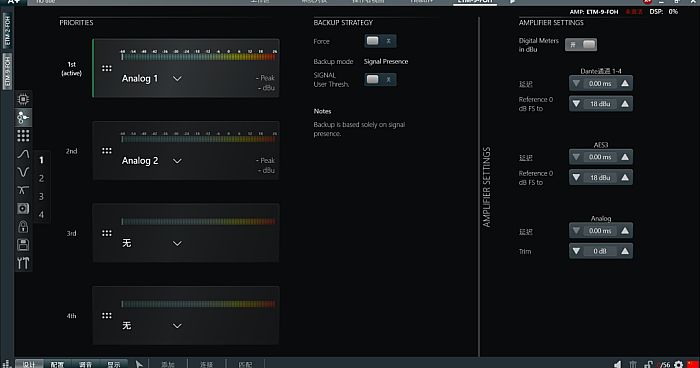Image resolution: width=700 pixels, height=368 pixels.
Task: Open the wrench tools icon in sidebar
Action: tap(23, 263)
